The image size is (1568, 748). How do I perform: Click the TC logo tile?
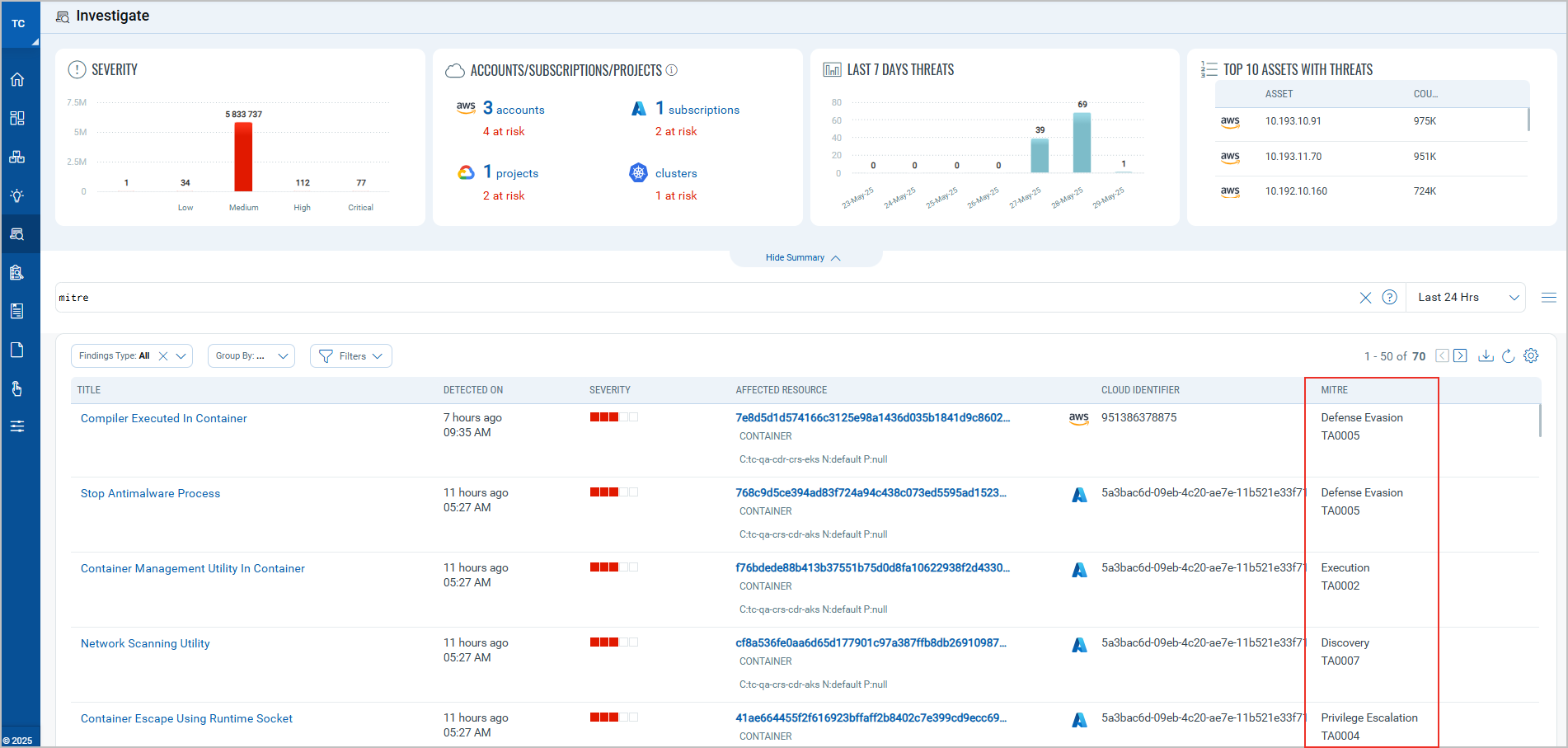[20, 24]
